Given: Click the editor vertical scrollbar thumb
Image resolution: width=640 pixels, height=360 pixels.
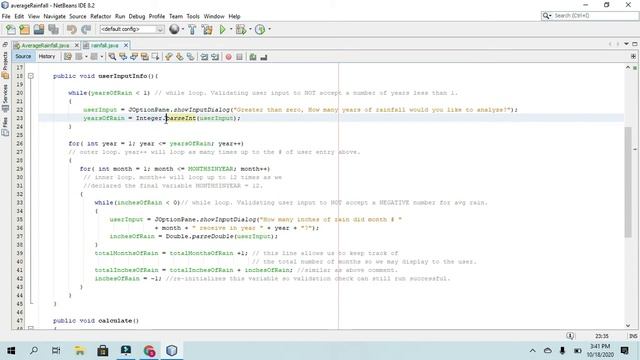Looking at the screenshot, I should (628, 182).
